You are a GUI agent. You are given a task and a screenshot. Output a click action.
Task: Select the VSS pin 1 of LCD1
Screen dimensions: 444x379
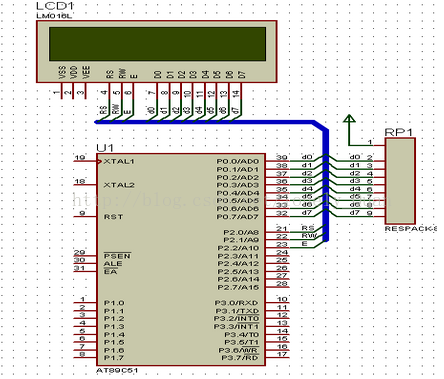(61, 91)
